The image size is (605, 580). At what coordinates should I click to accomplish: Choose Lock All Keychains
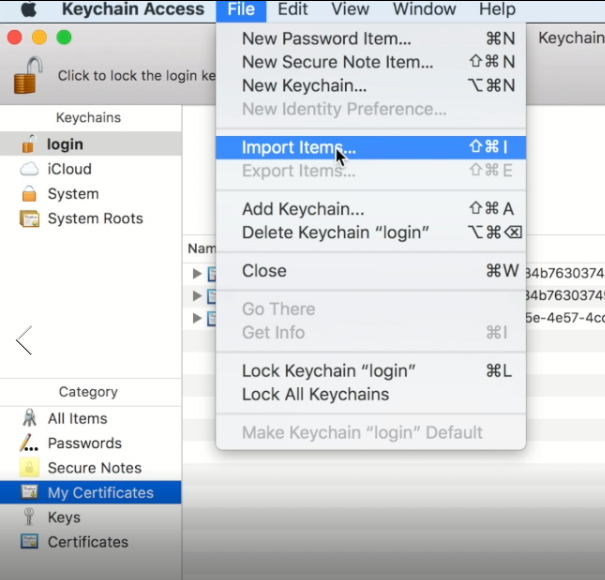point(371,394)
